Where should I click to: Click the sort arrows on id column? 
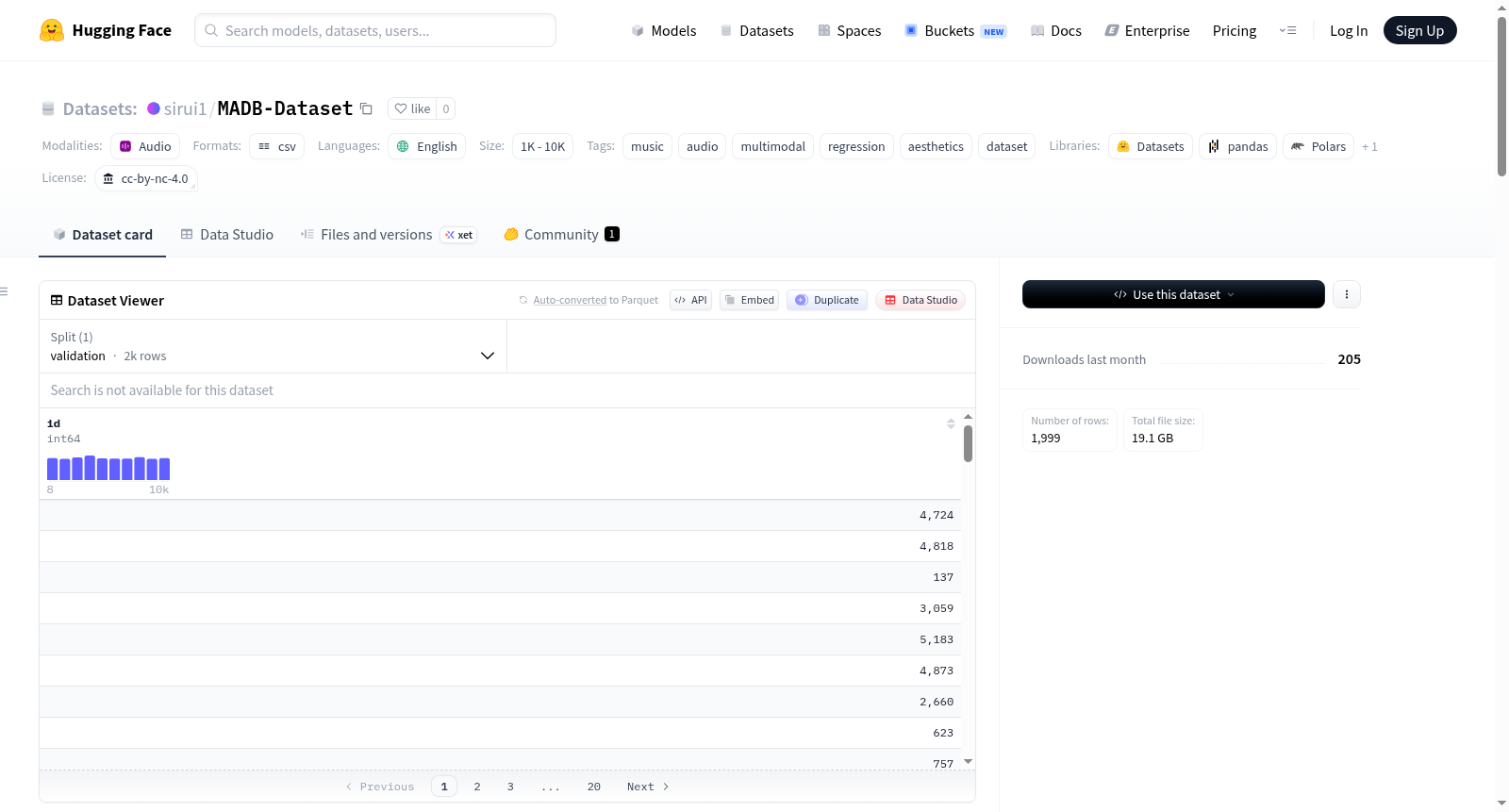951,423
